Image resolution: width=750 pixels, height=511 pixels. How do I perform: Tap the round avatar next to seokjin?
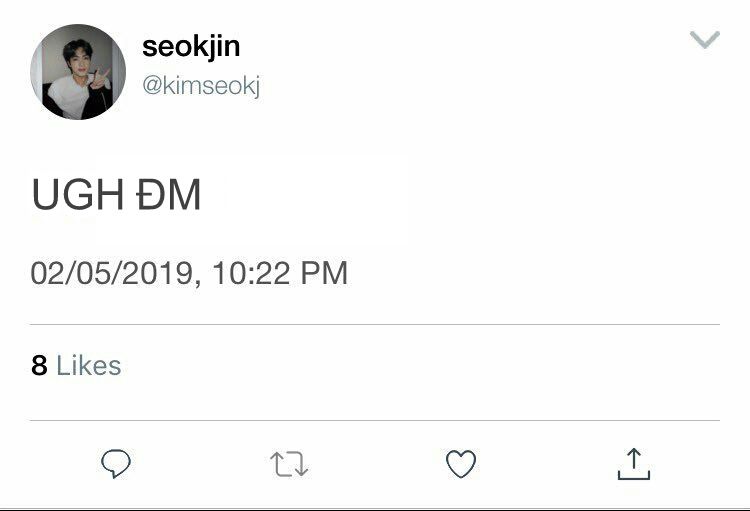(x=77, y=73)
